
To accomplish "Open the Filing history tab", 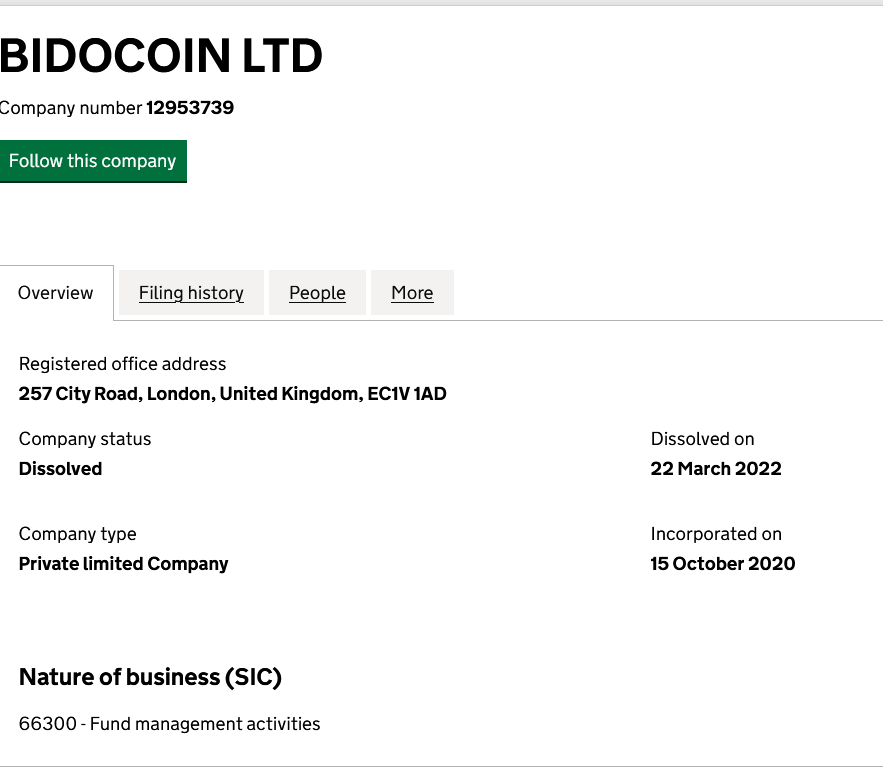I will [191, 293].
